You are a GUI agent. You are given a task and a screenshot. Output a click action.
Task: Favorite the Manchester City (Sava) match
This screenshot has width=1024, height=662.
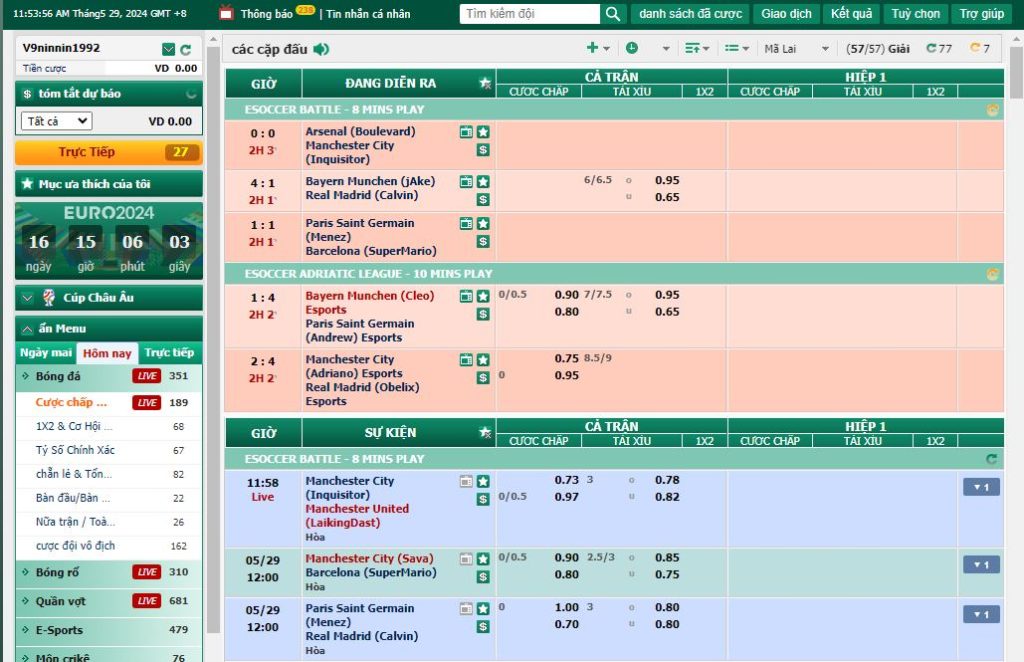(x=483, y=559)
